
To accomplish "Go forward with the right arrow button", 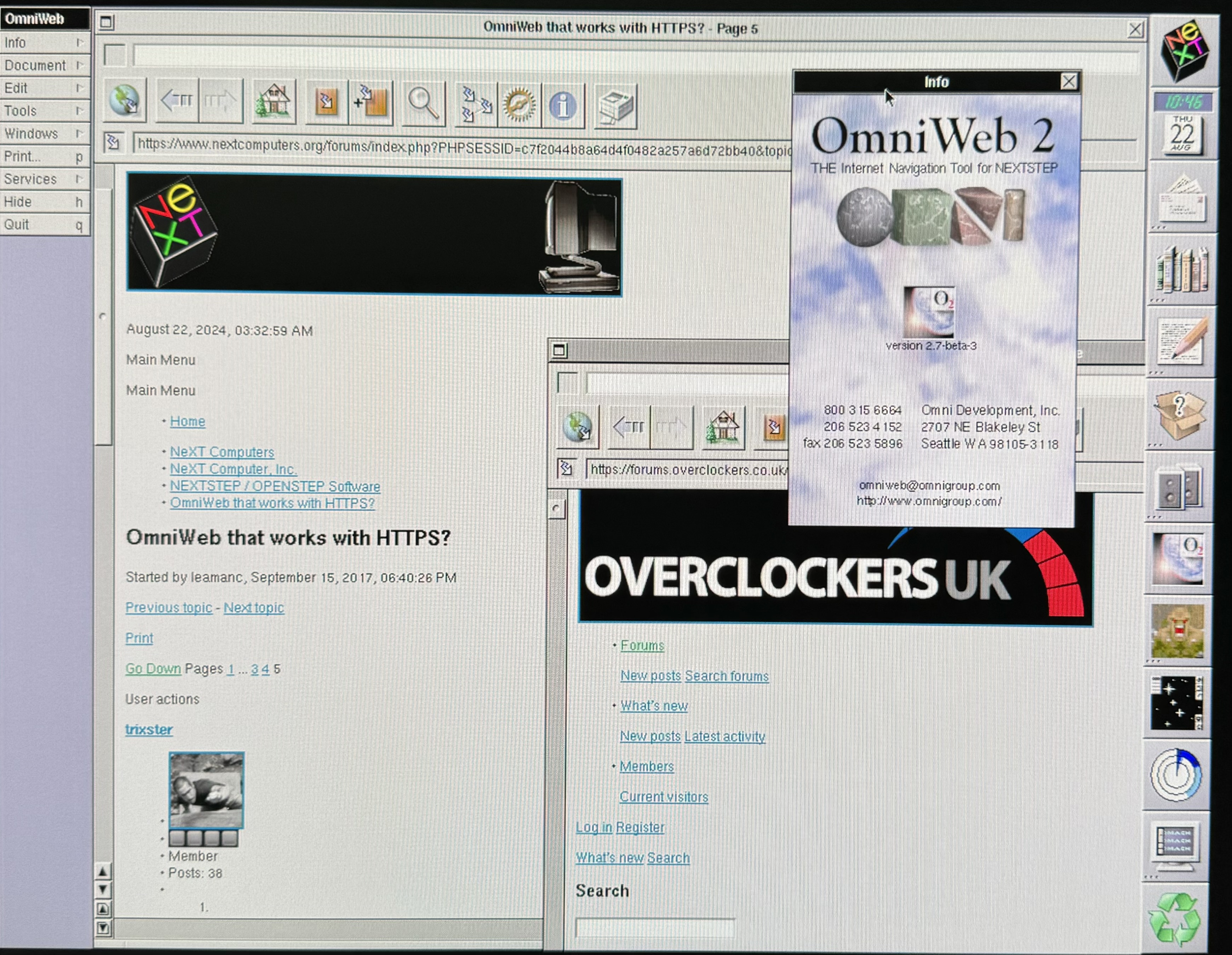I will tap(220, 102).
